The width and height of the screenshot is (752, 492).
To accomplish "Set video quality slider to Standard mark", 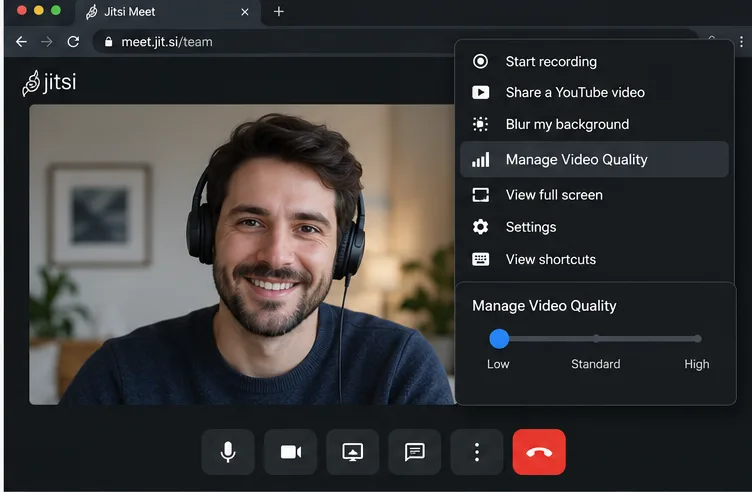I will click(x=596, y=339).
